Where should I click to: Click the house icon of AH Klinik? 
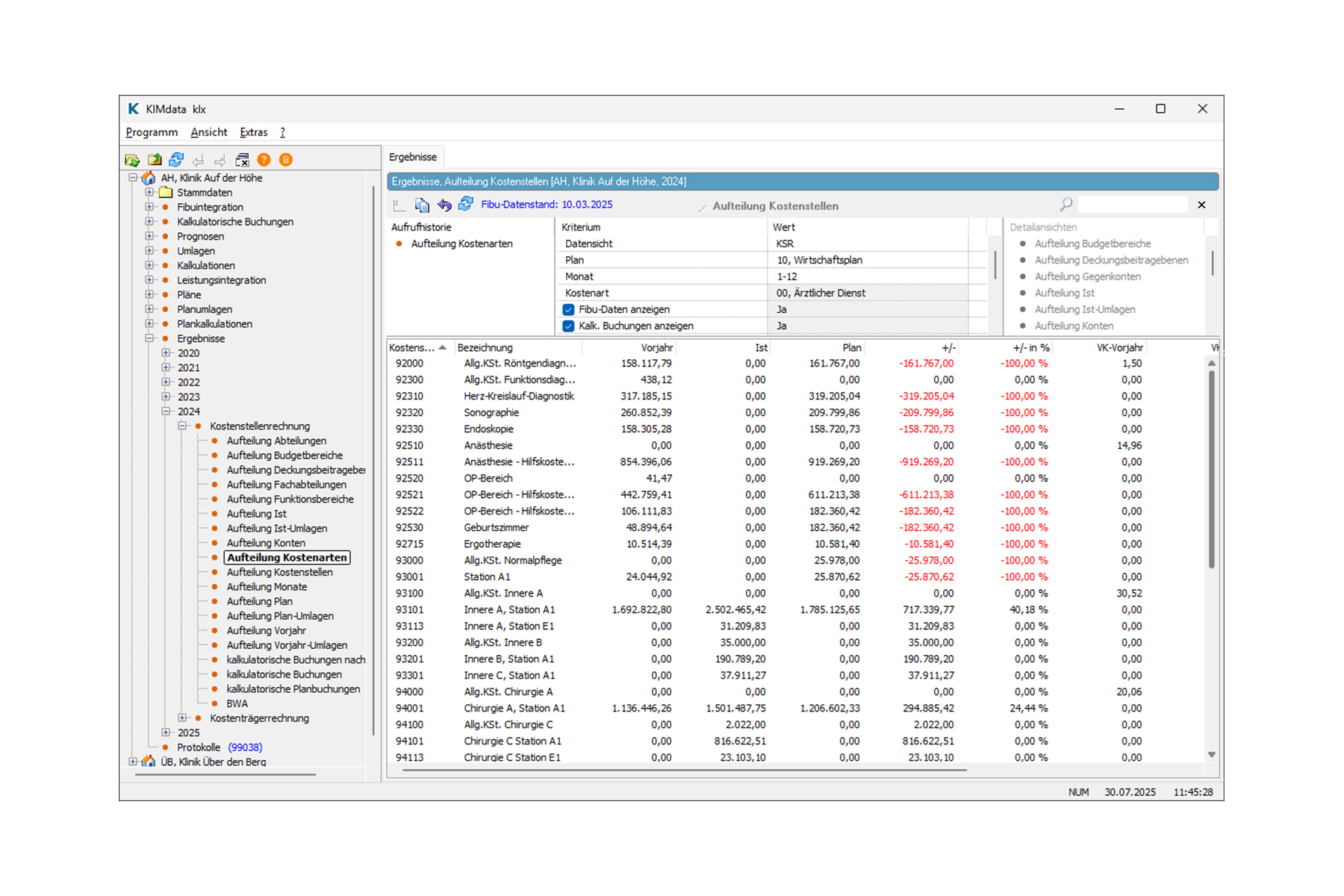(x=149, y=178)
